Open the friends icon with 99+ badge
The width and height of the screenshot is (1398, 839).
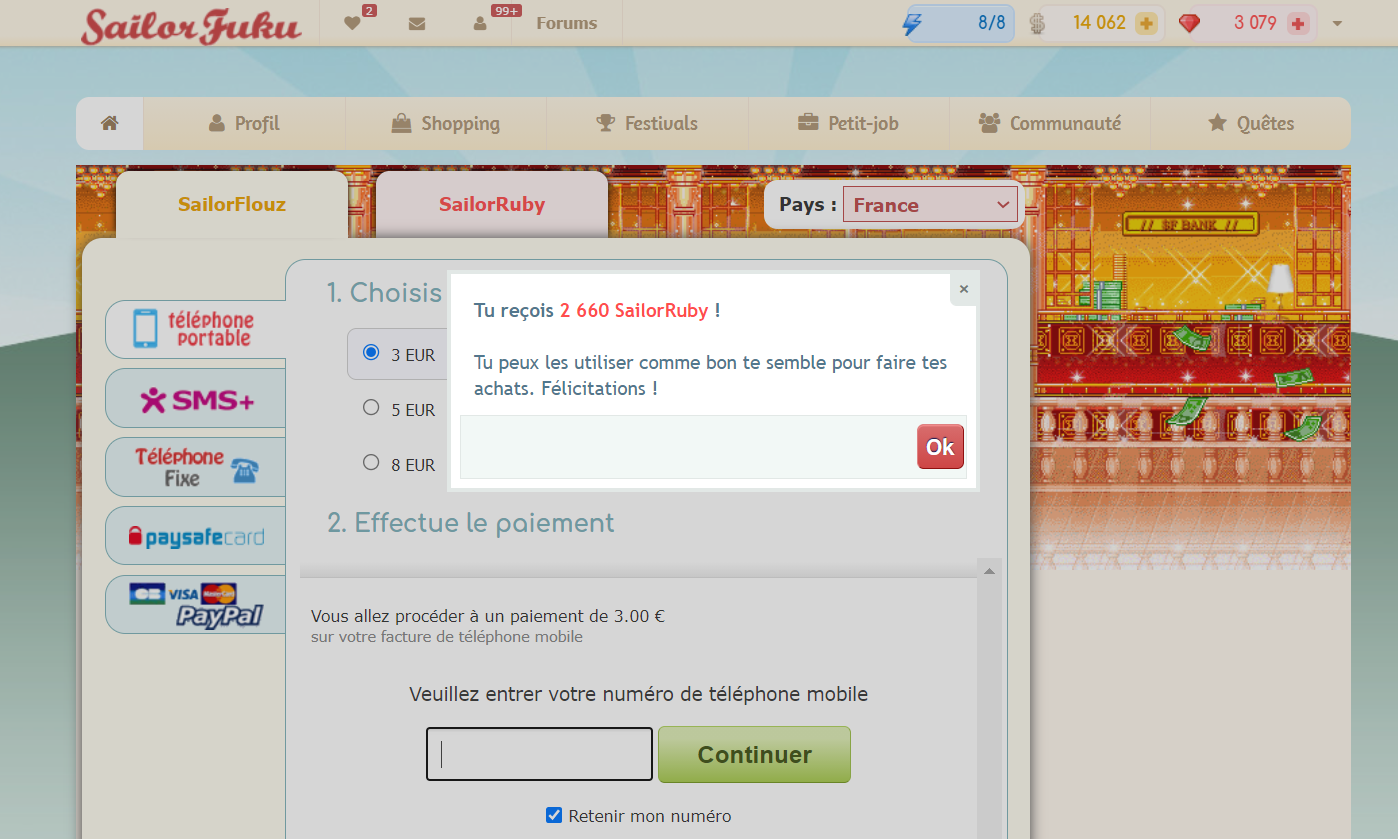480,23
